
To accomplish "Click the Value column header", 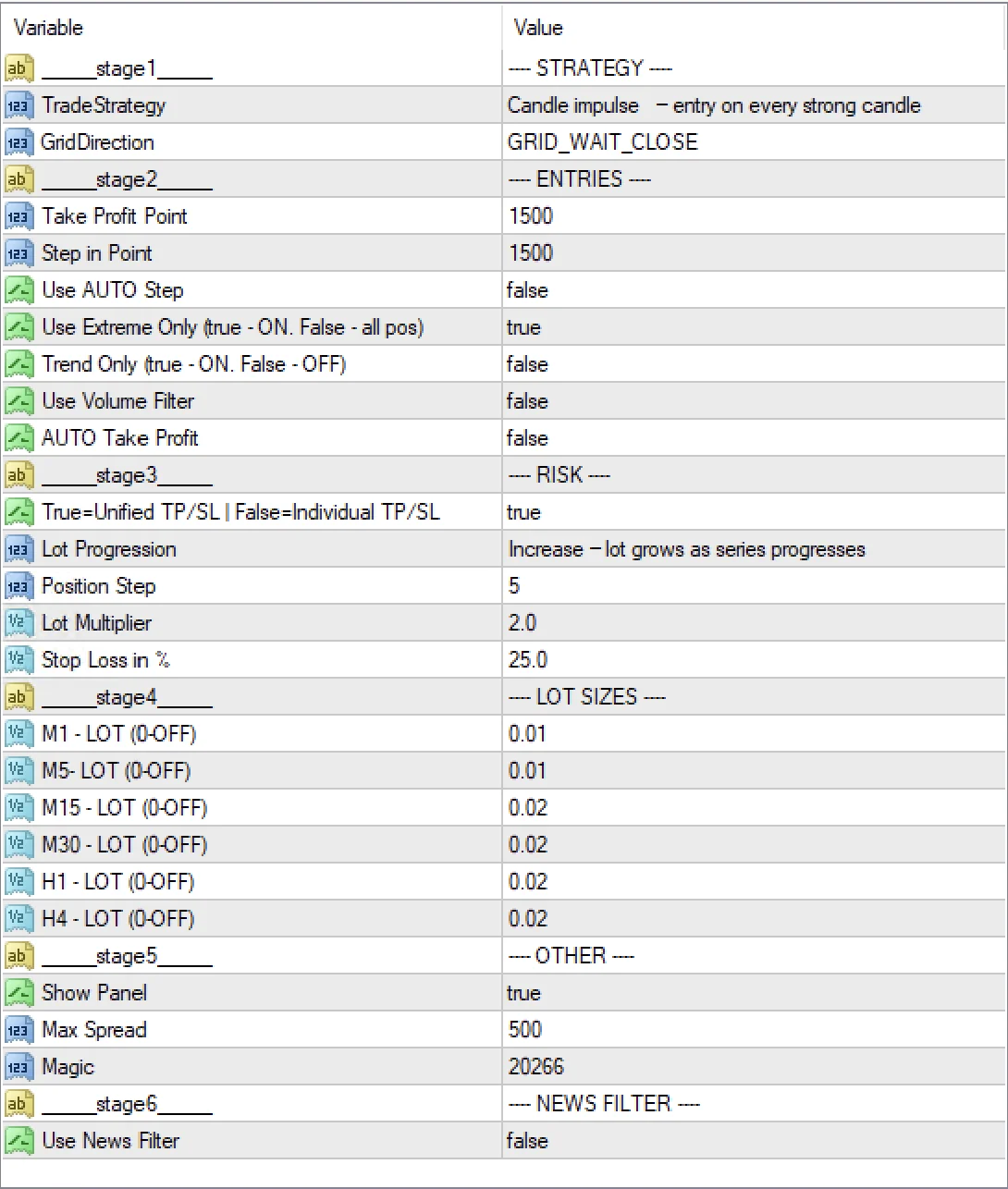I will point(754,28).
